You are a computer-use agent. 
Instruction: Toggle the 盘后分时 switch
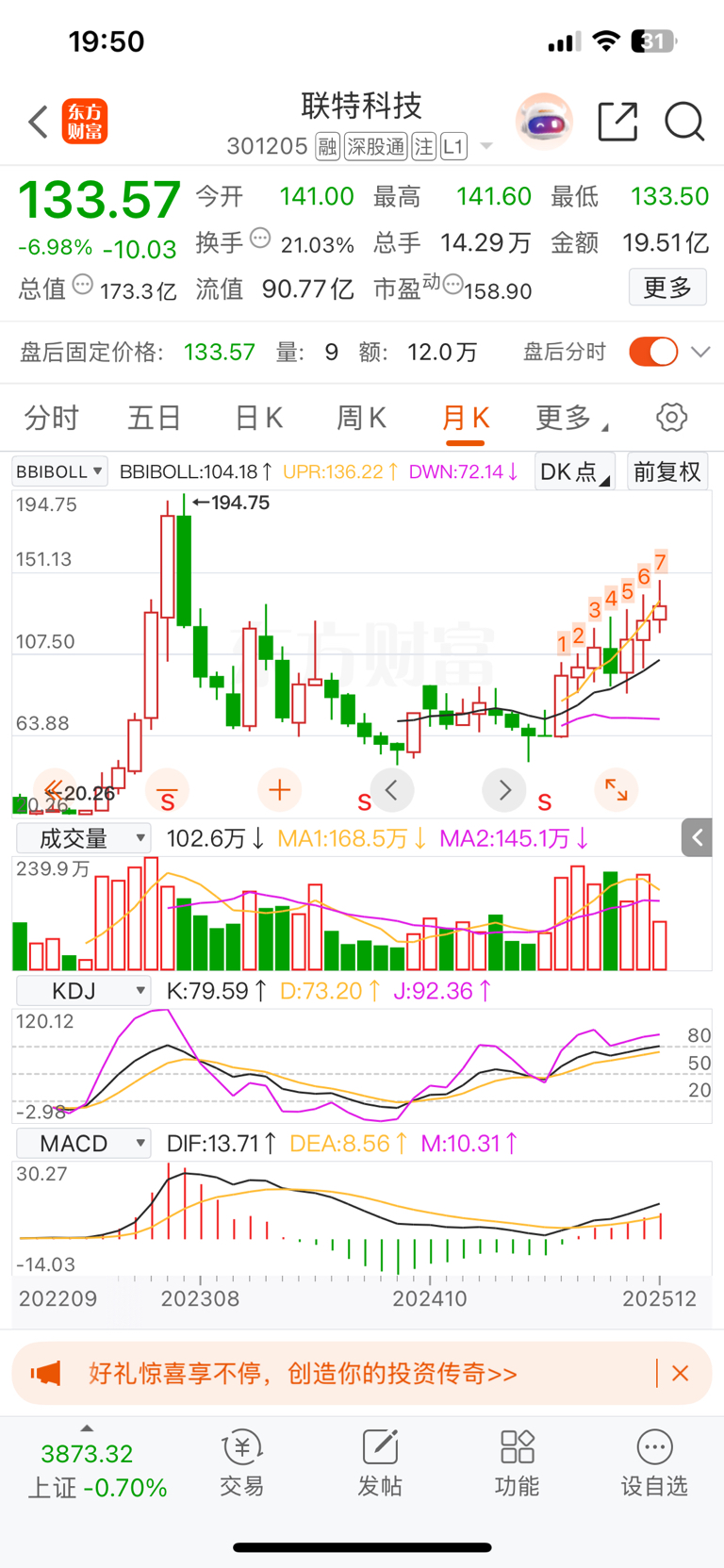coord(653,352)
